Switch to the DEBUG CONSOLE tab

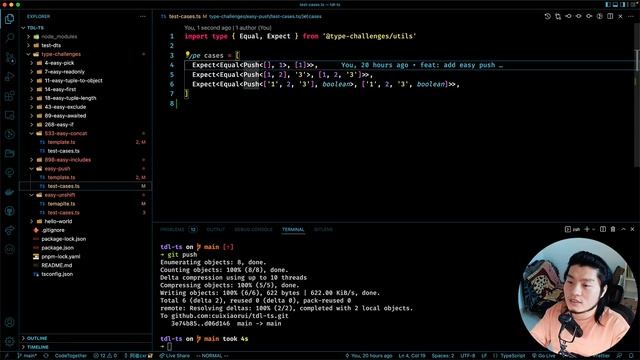[253, 230]
